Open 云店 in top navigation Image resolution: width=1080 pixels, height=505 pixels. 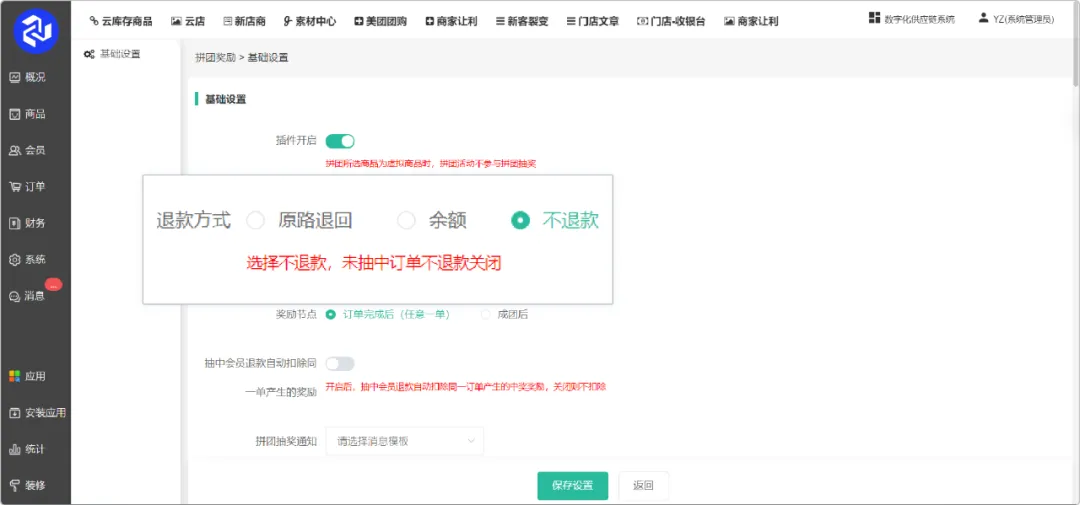pos(188,21)
